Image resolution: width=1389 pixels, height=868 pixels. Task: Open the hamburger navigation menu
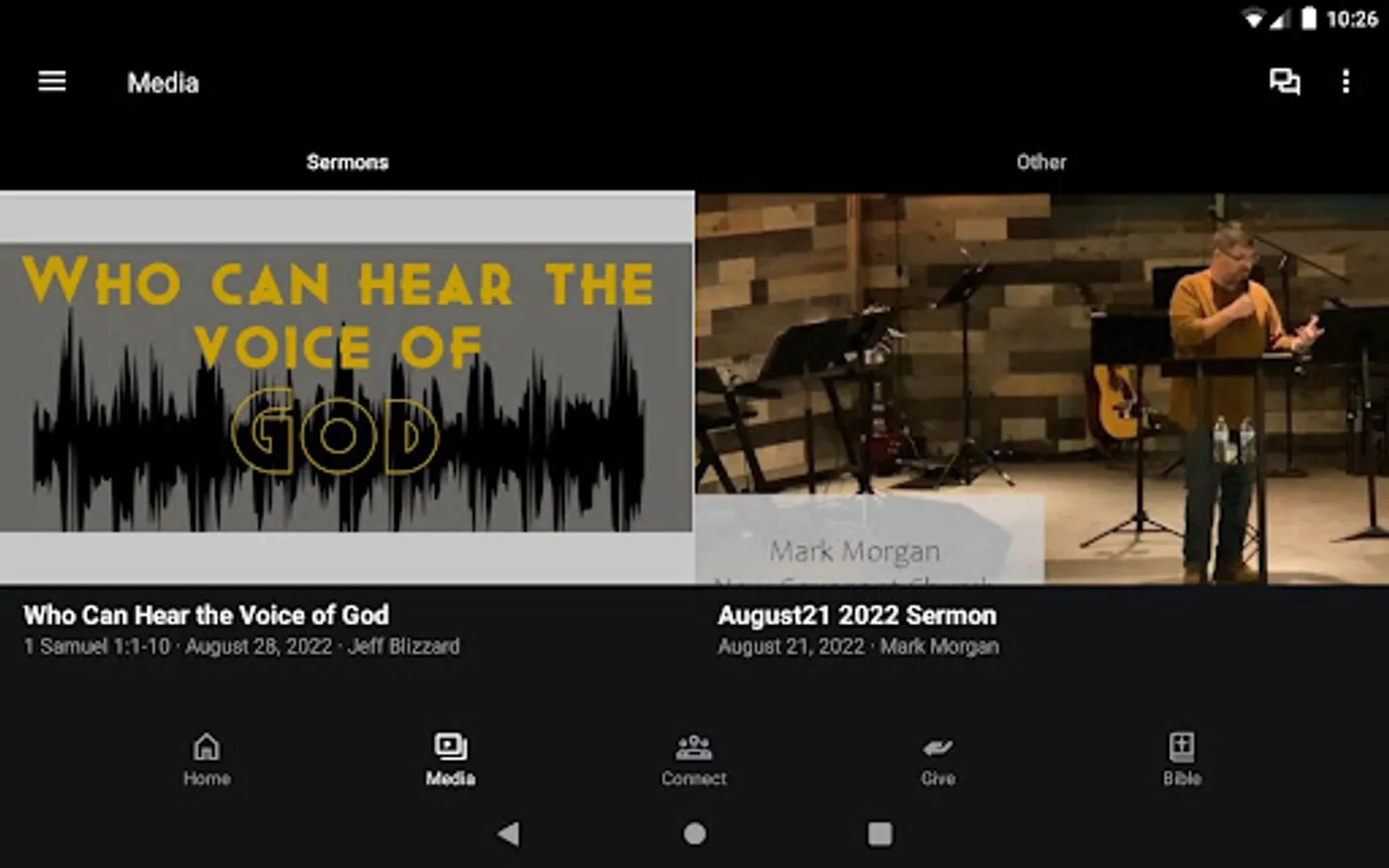(x=52, y=82)
